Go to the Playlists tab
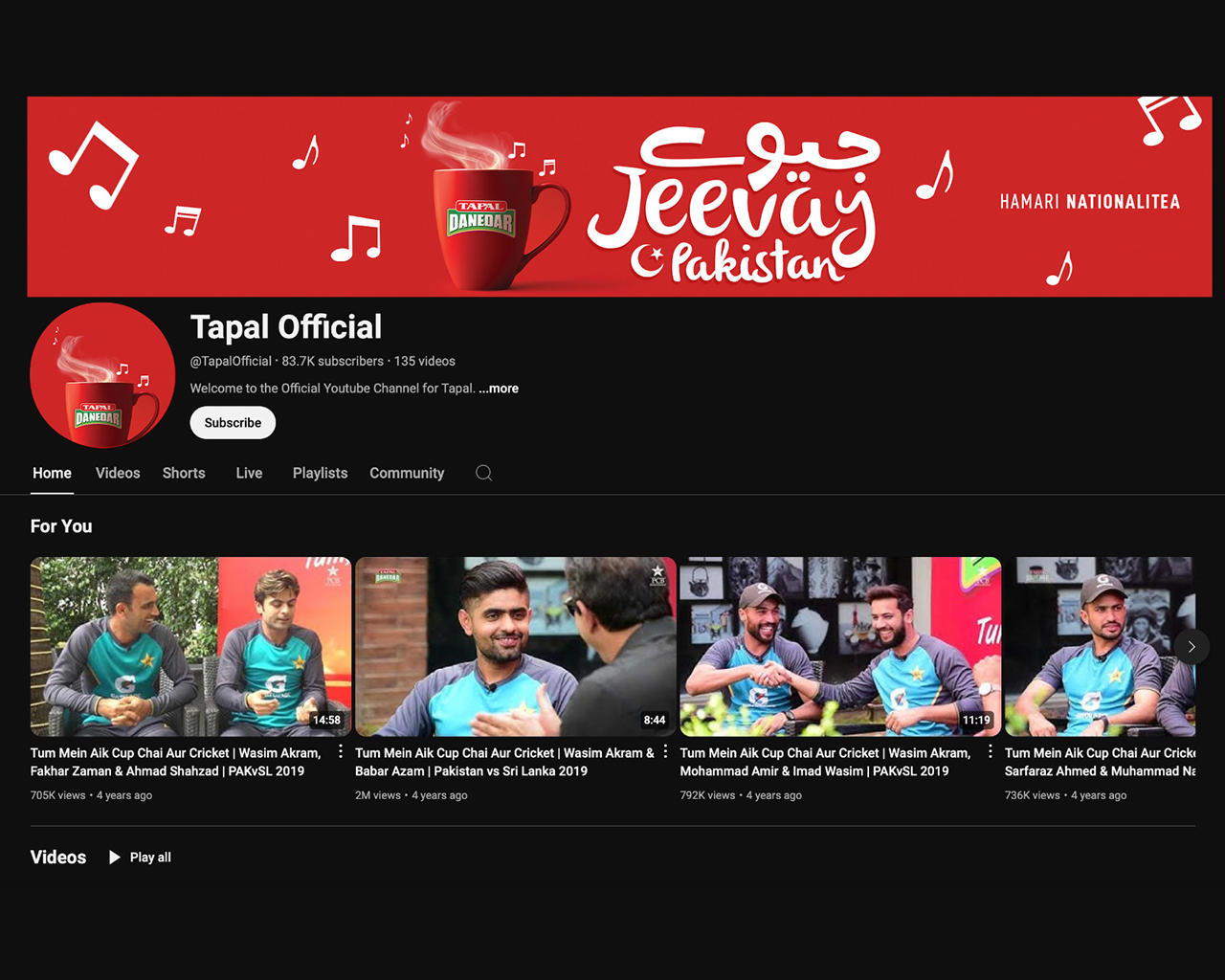1225x980 pixels. point(320,473)
